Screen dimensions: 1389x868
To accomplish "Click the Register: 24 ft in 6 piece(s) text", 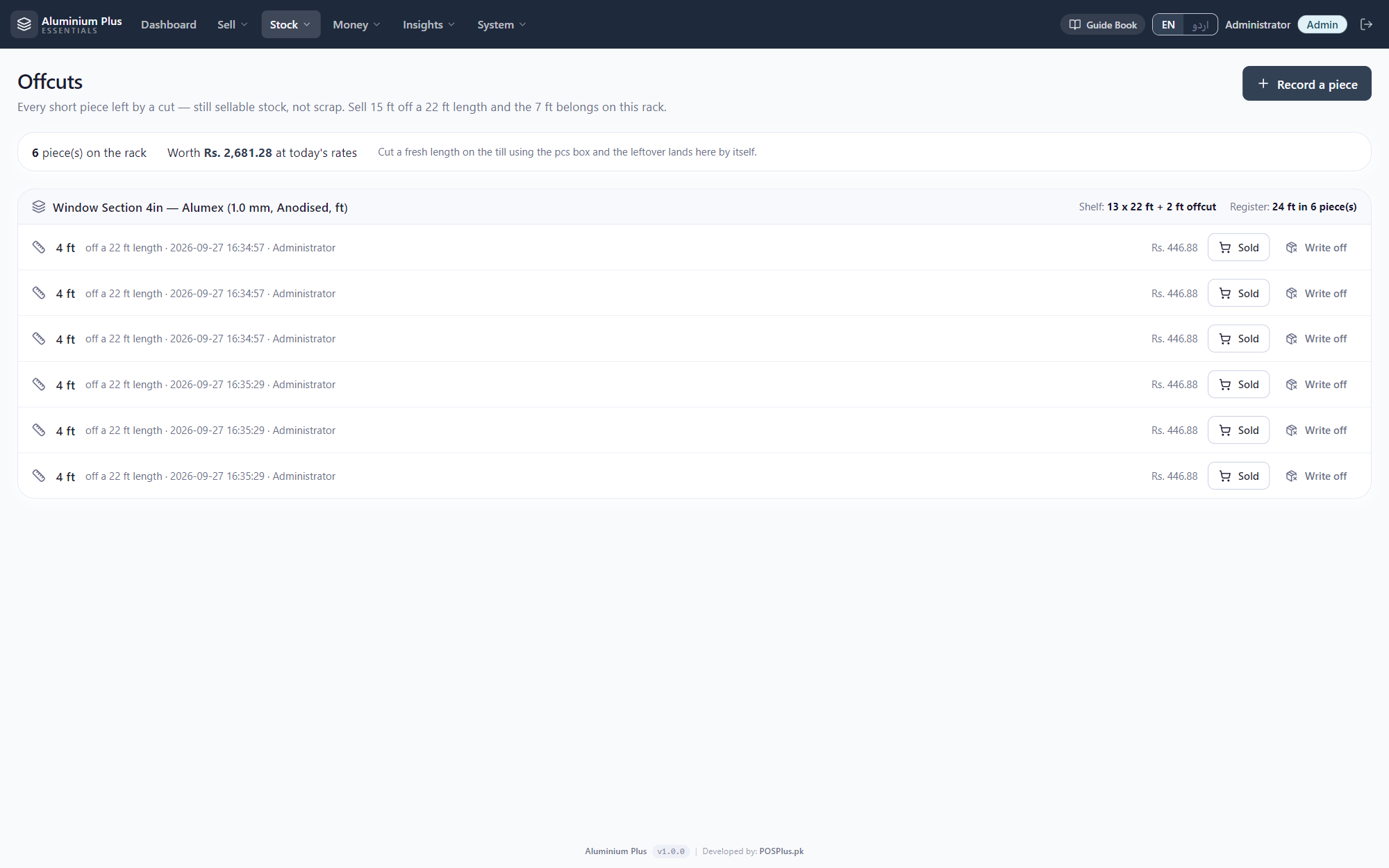I will pos(1293,207).
